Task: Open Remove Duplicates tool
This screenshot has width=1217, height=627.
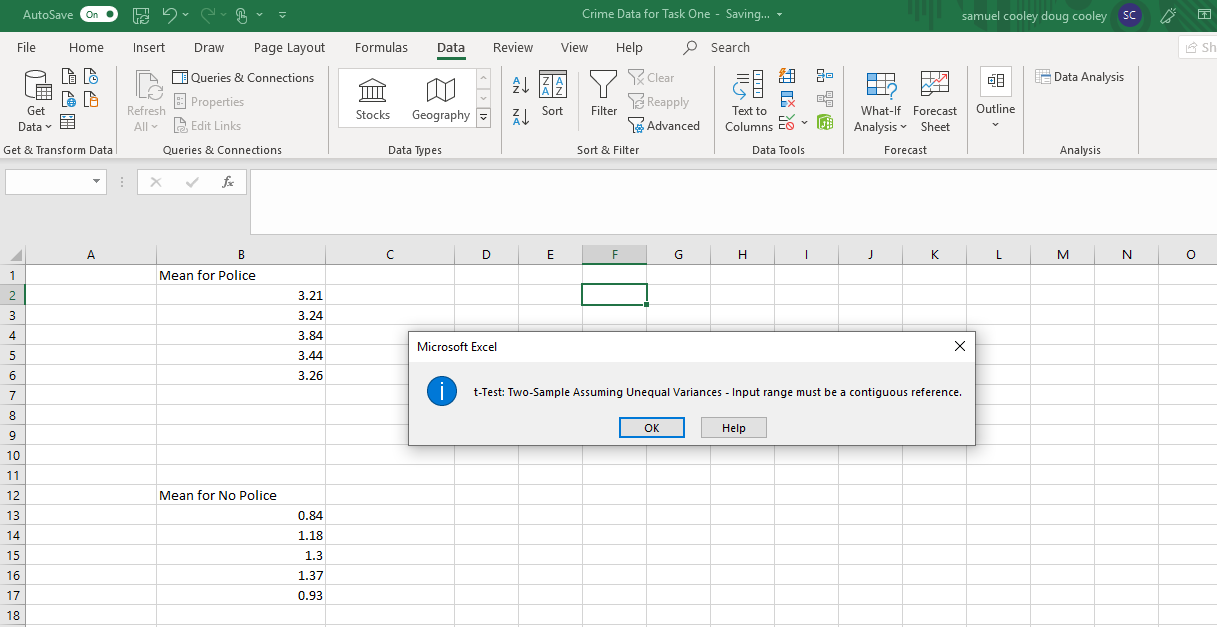Action: point(786,98)
